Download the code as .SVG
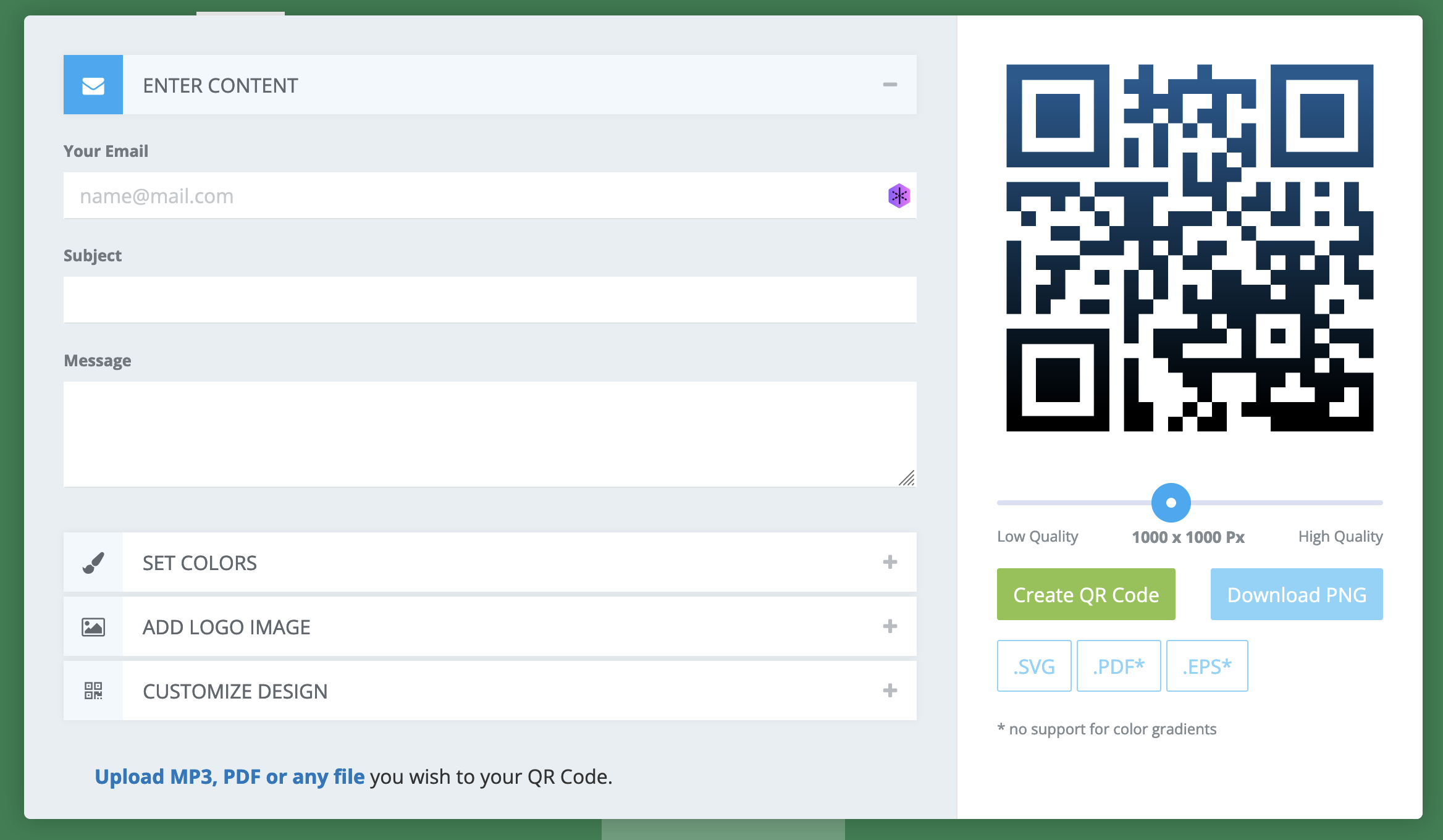1443x840 pixels. 1033,666
